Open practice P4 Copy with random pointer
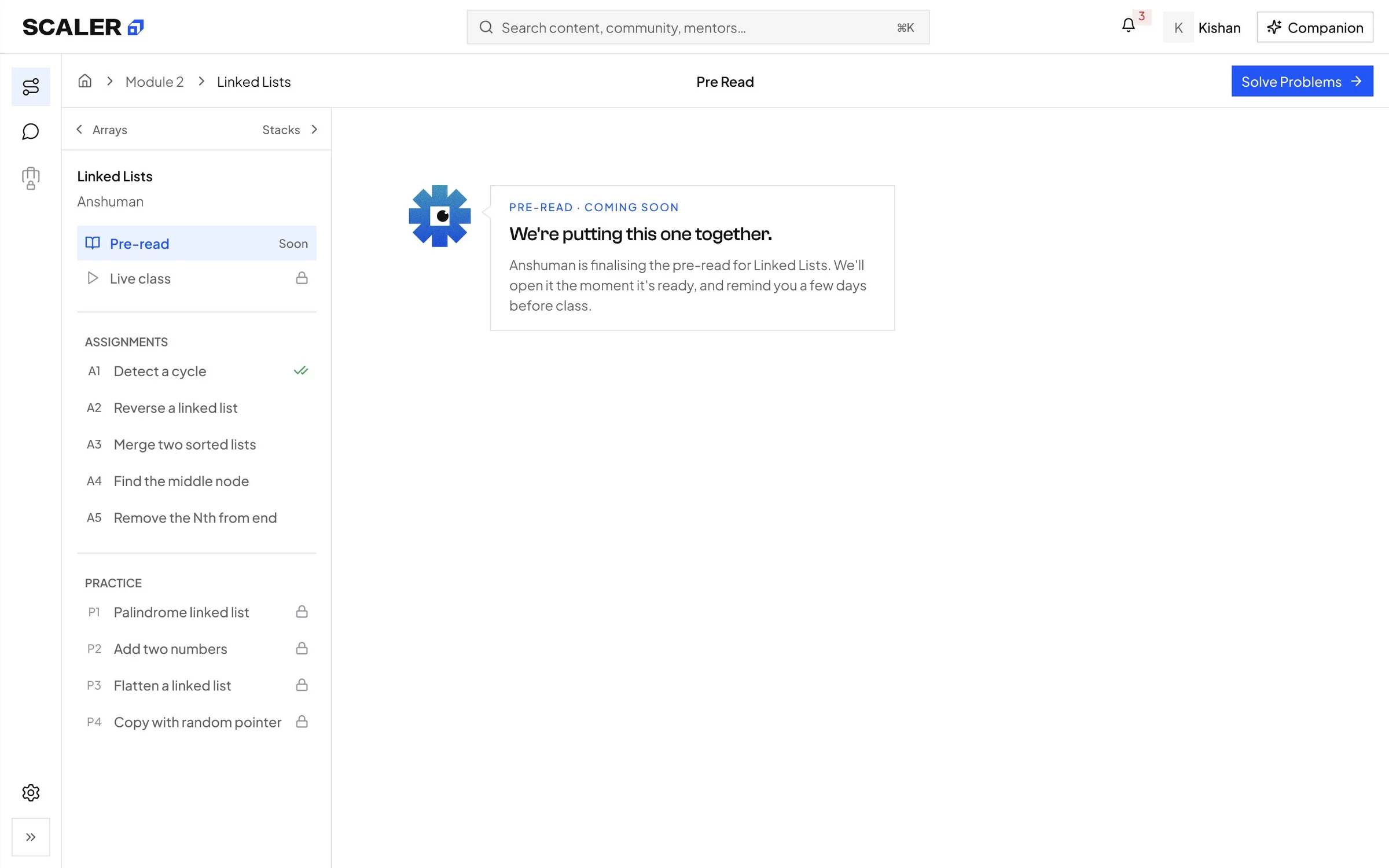 197,722
